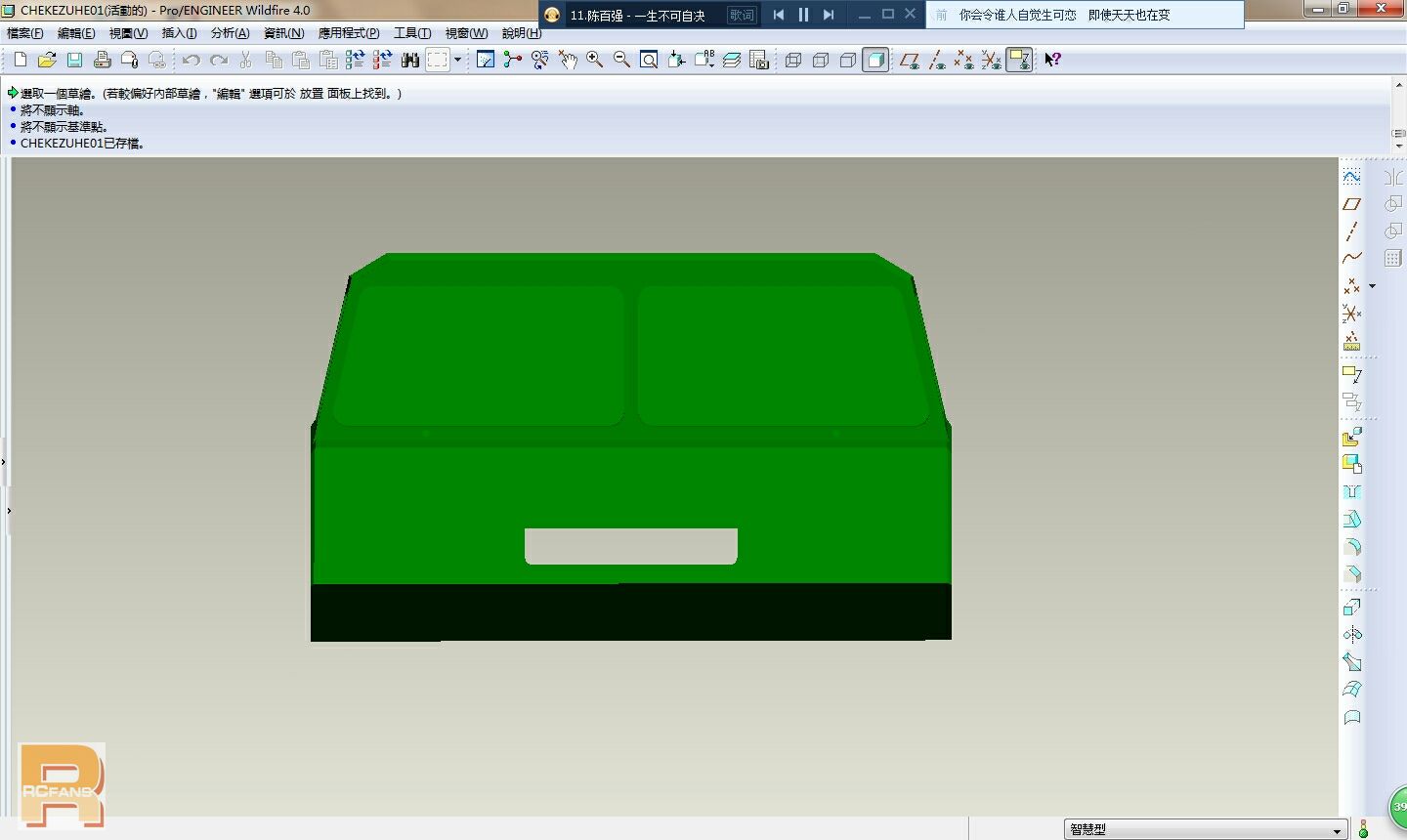
Task: Print the model with the printer icon
Action: [x=102, y=61]
